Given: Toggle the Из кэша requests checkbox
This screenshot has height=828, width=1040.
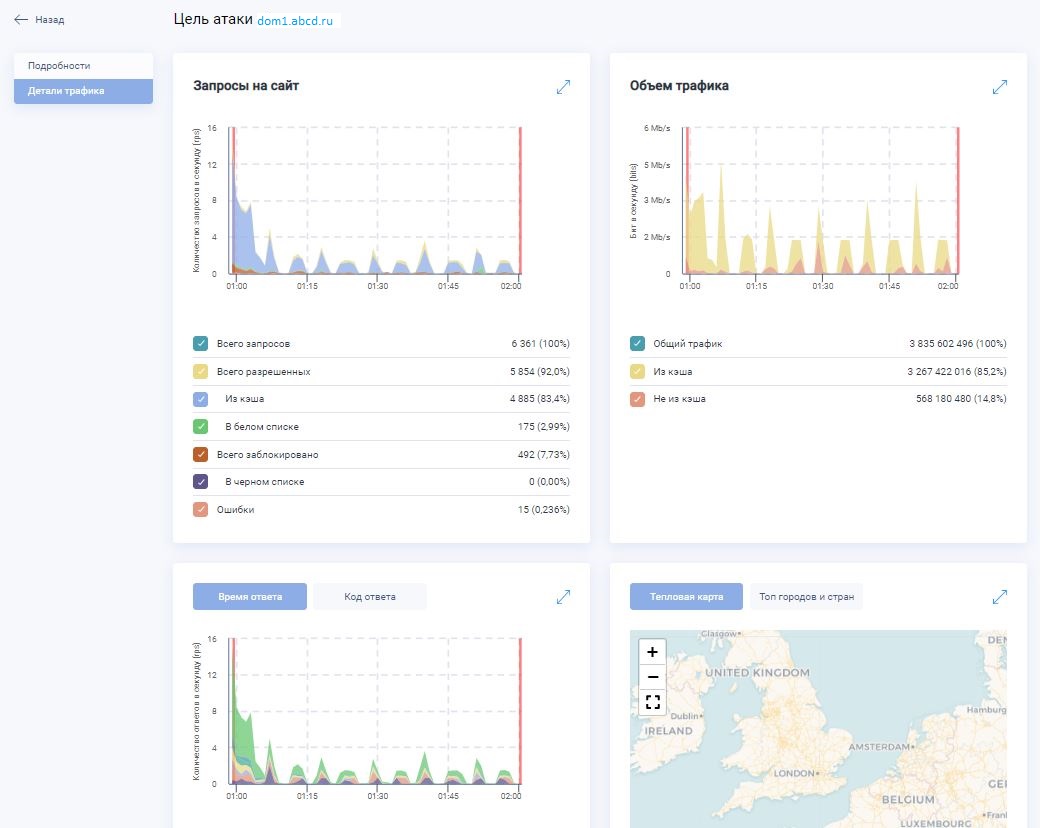Looking at the screenshot, I should coord(201,399).
